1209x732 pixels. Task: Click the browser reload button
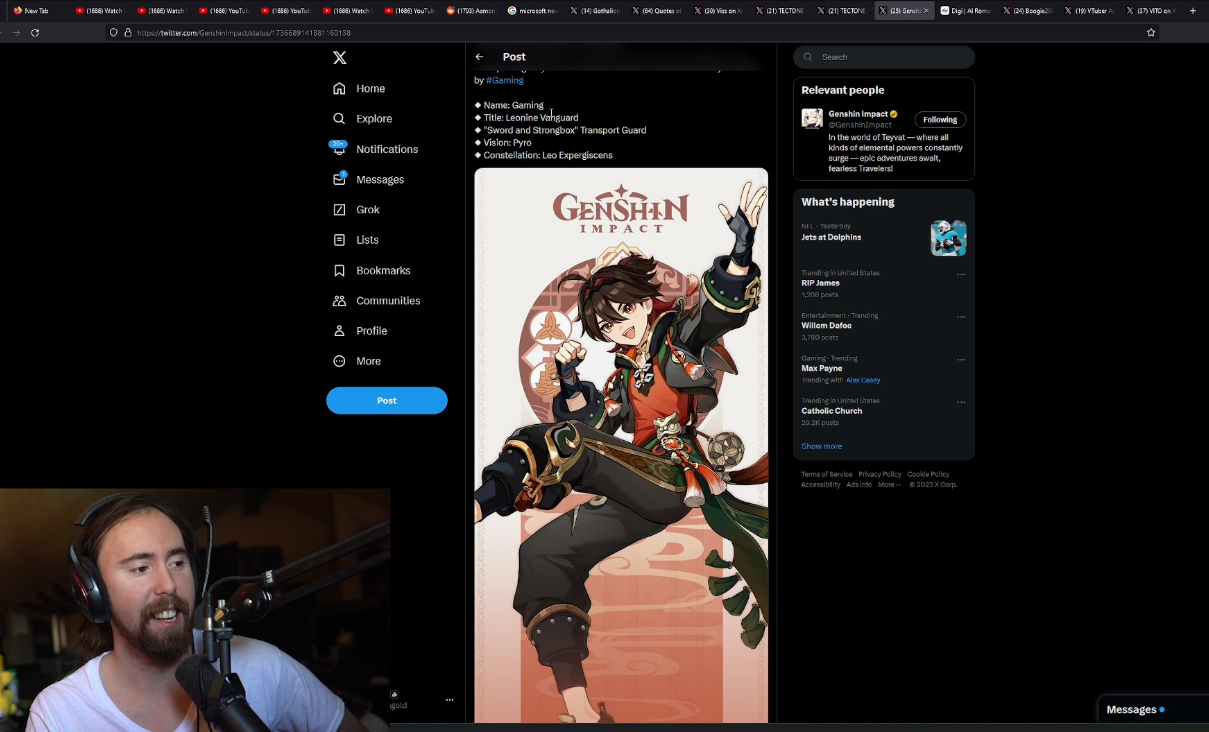[x=35, y=32]
